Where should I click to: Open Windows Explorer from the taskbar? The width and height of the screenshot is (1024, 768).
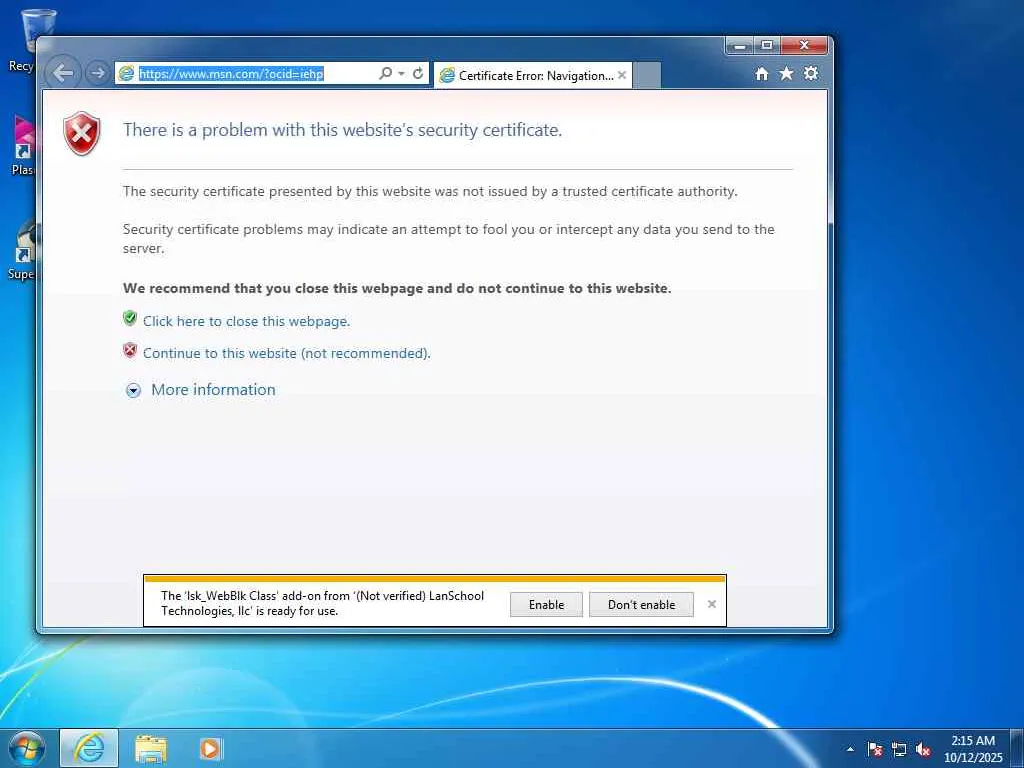[151, 749]
